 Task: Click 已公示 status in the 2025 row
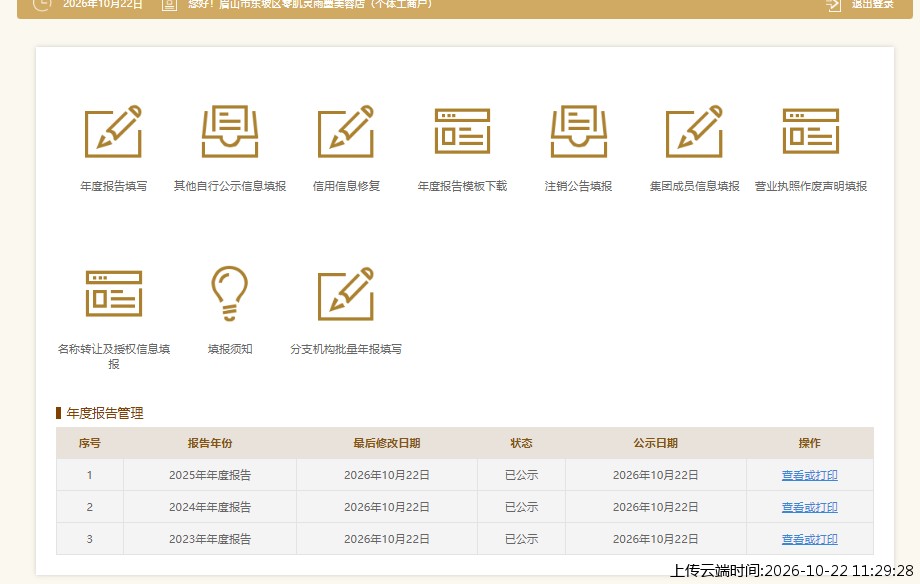[x=522, y=475]
